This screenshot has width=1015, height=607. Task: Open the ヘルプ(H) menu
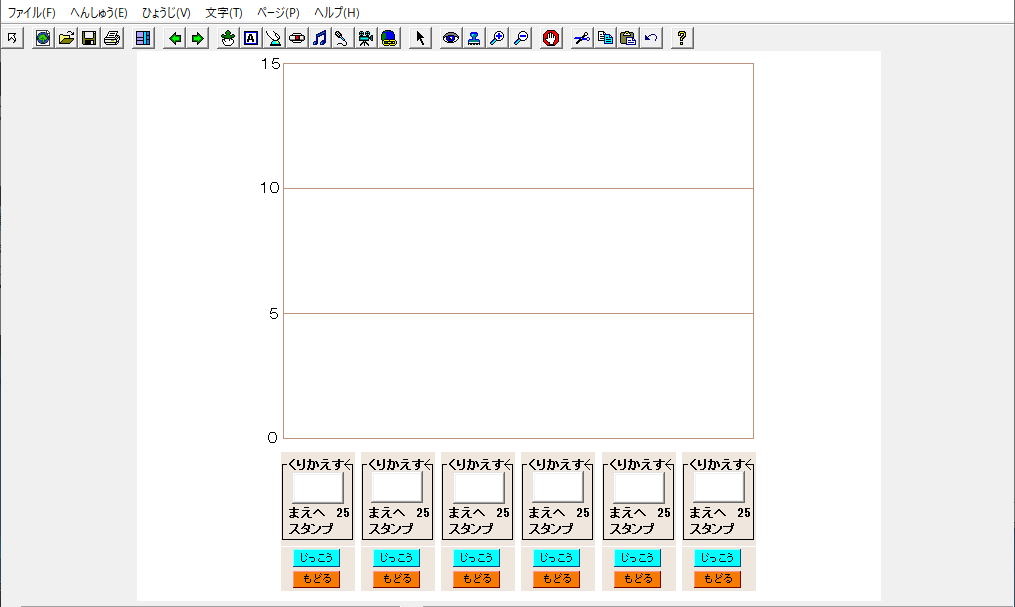(x=336, y=13)
